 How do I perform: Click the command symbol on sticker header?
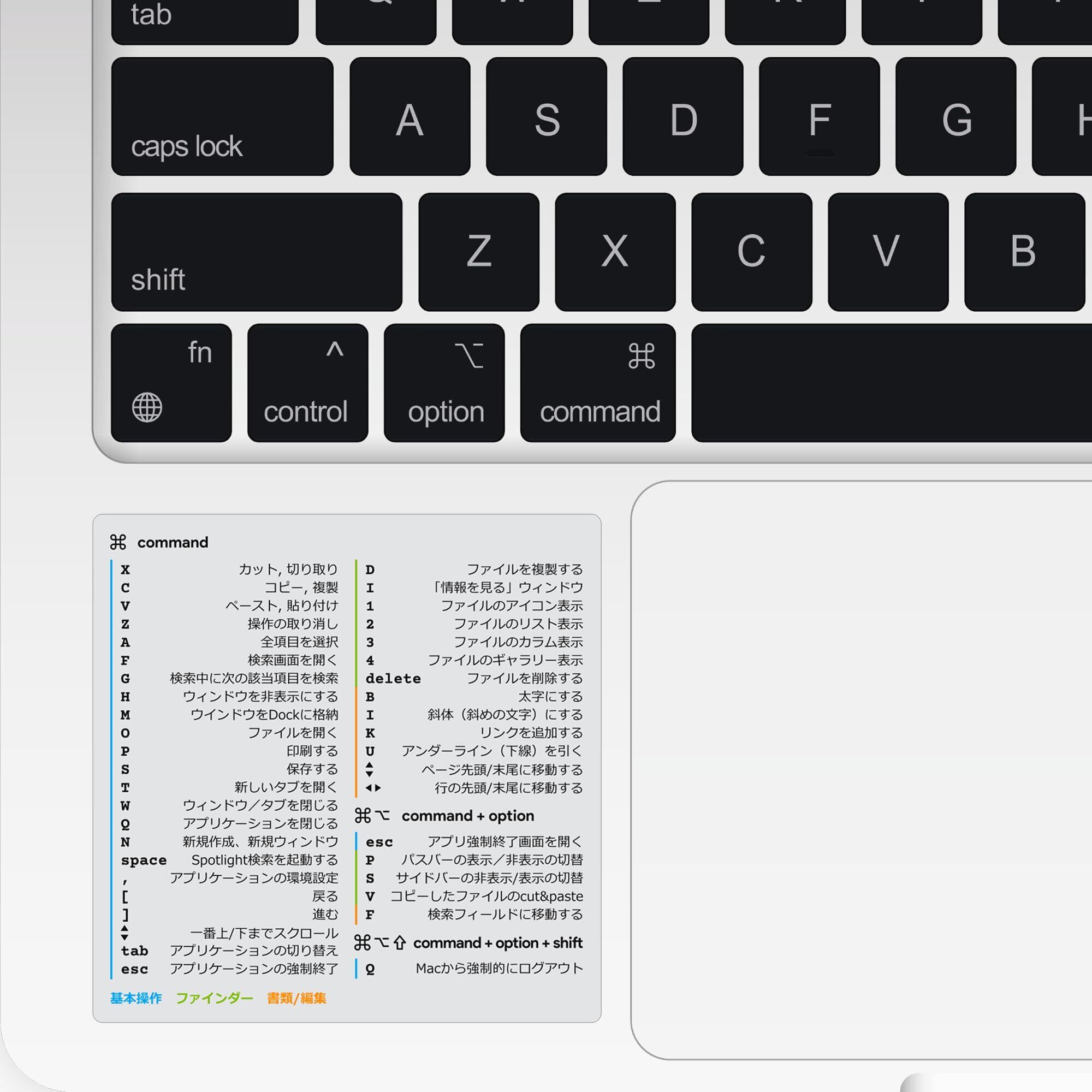118,543
